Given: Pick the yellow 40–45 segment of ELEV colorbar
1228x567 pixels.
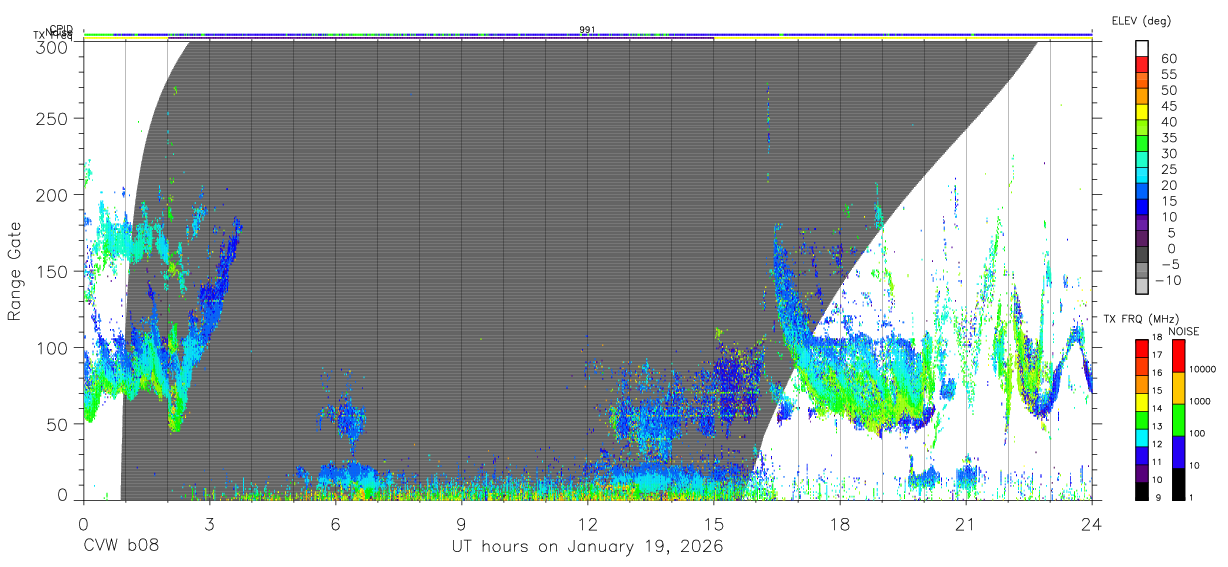Looking at the screenshot, I should [1142, 114].
